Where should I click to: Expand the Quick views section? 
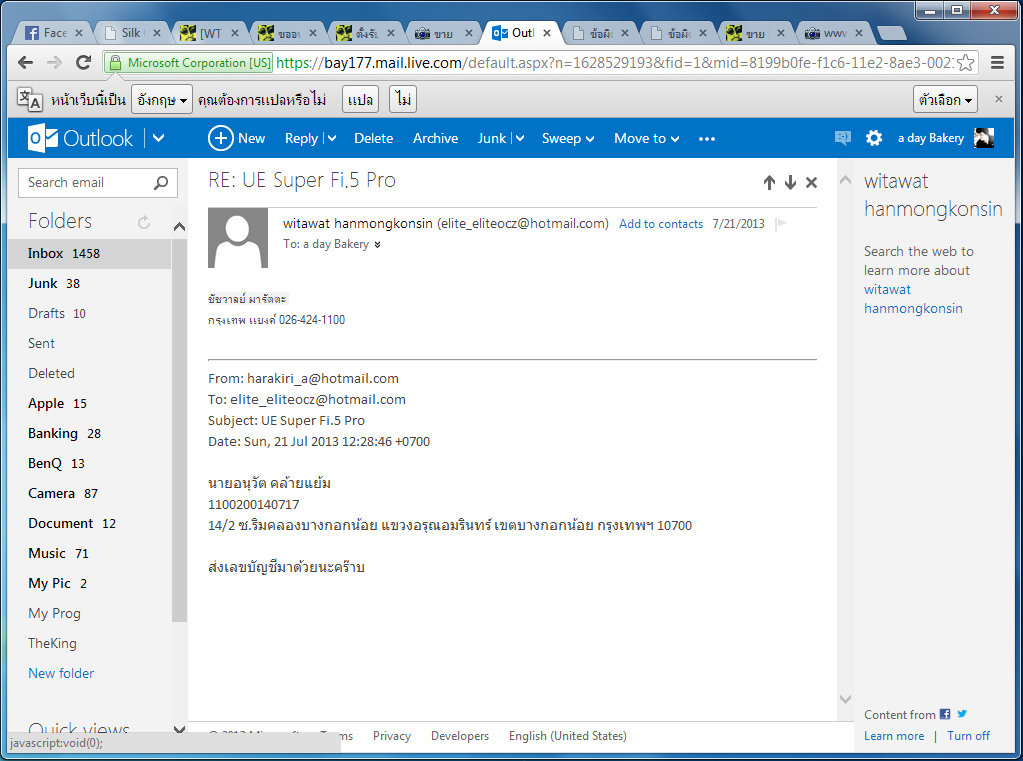[179, 729]
